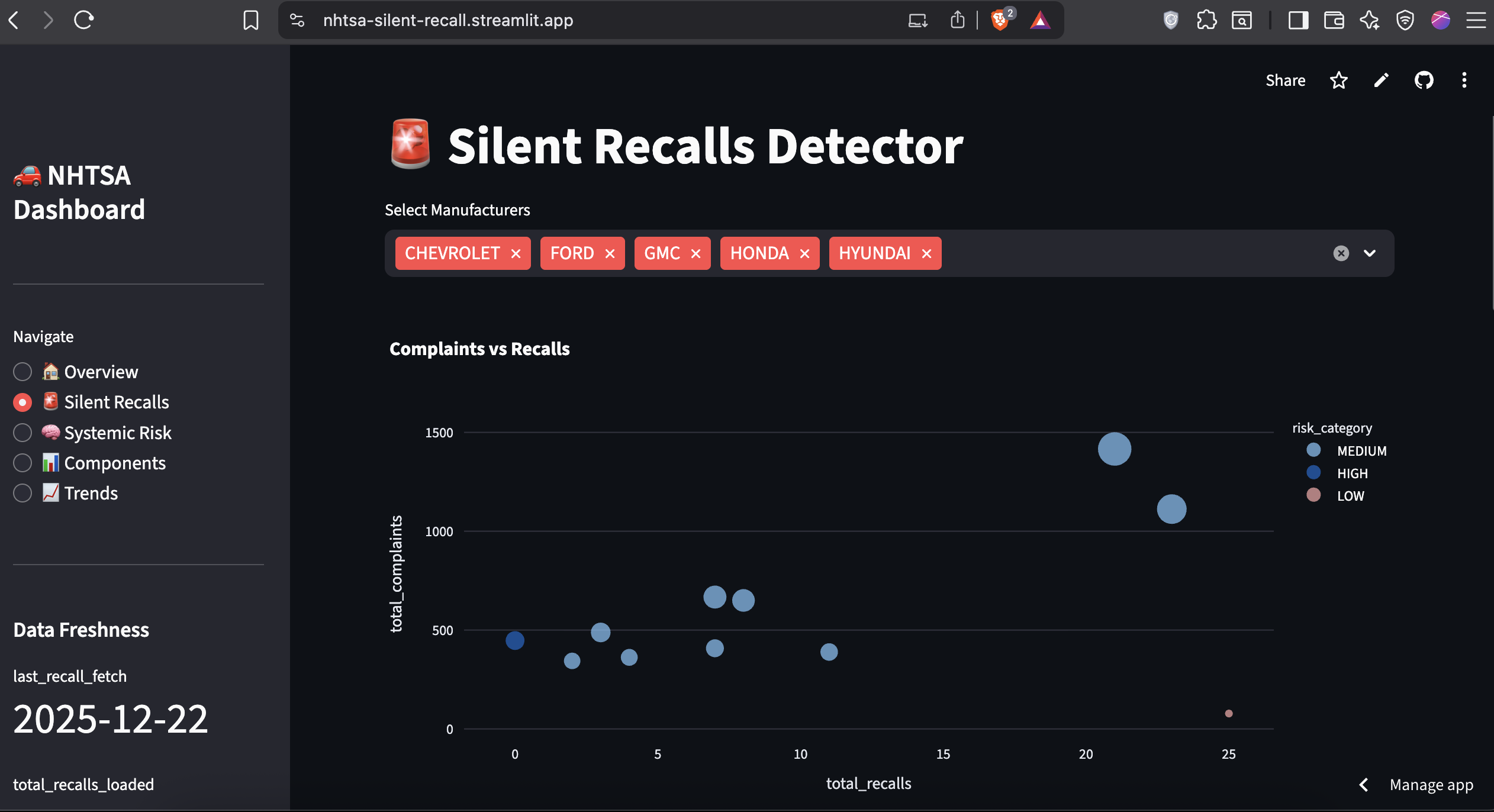Click the Share button

click(x=1285, y=80)
